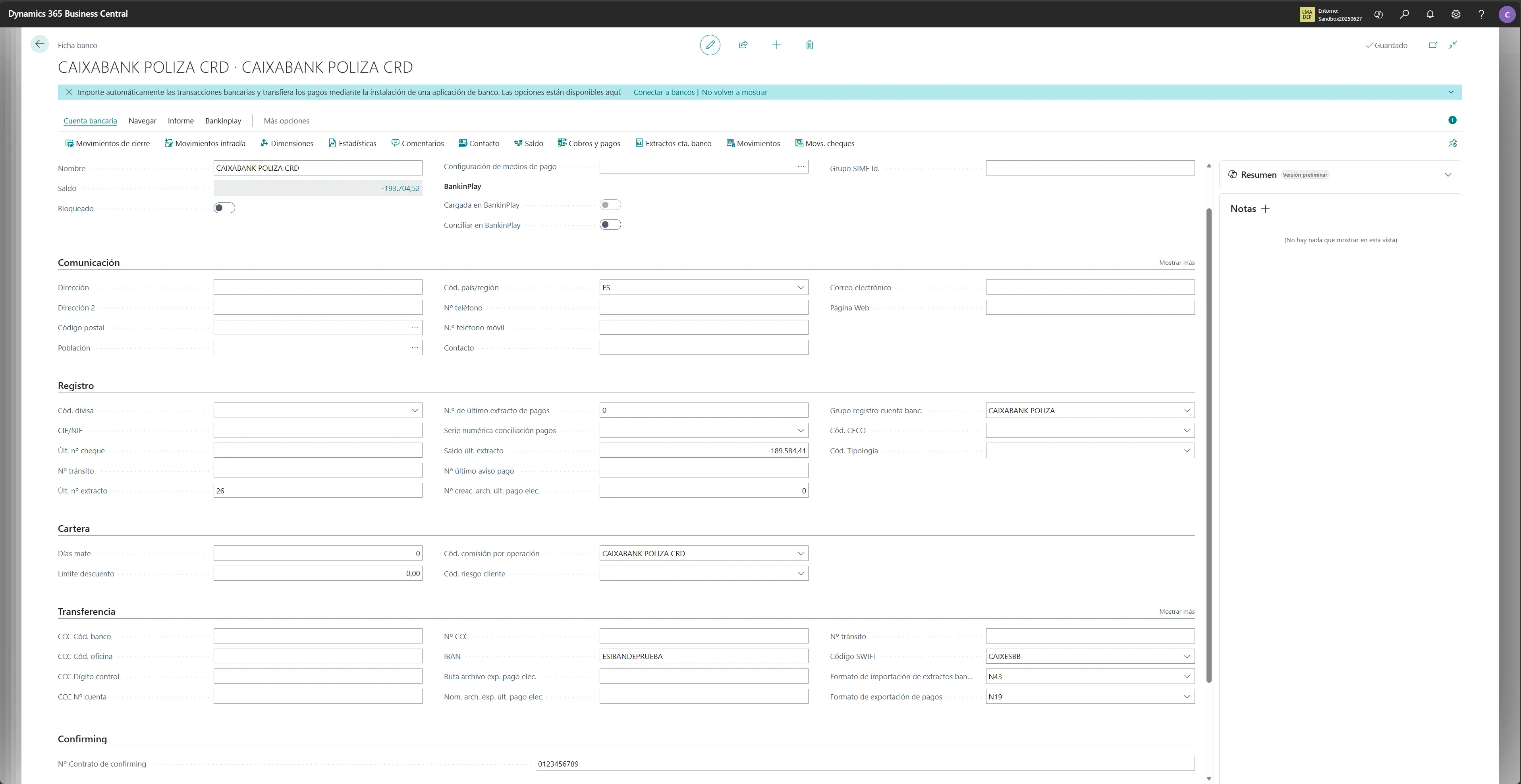This screenshot has height=784, width=1521.
Task: Open the Informe menu
Action: tap(181, 121)
